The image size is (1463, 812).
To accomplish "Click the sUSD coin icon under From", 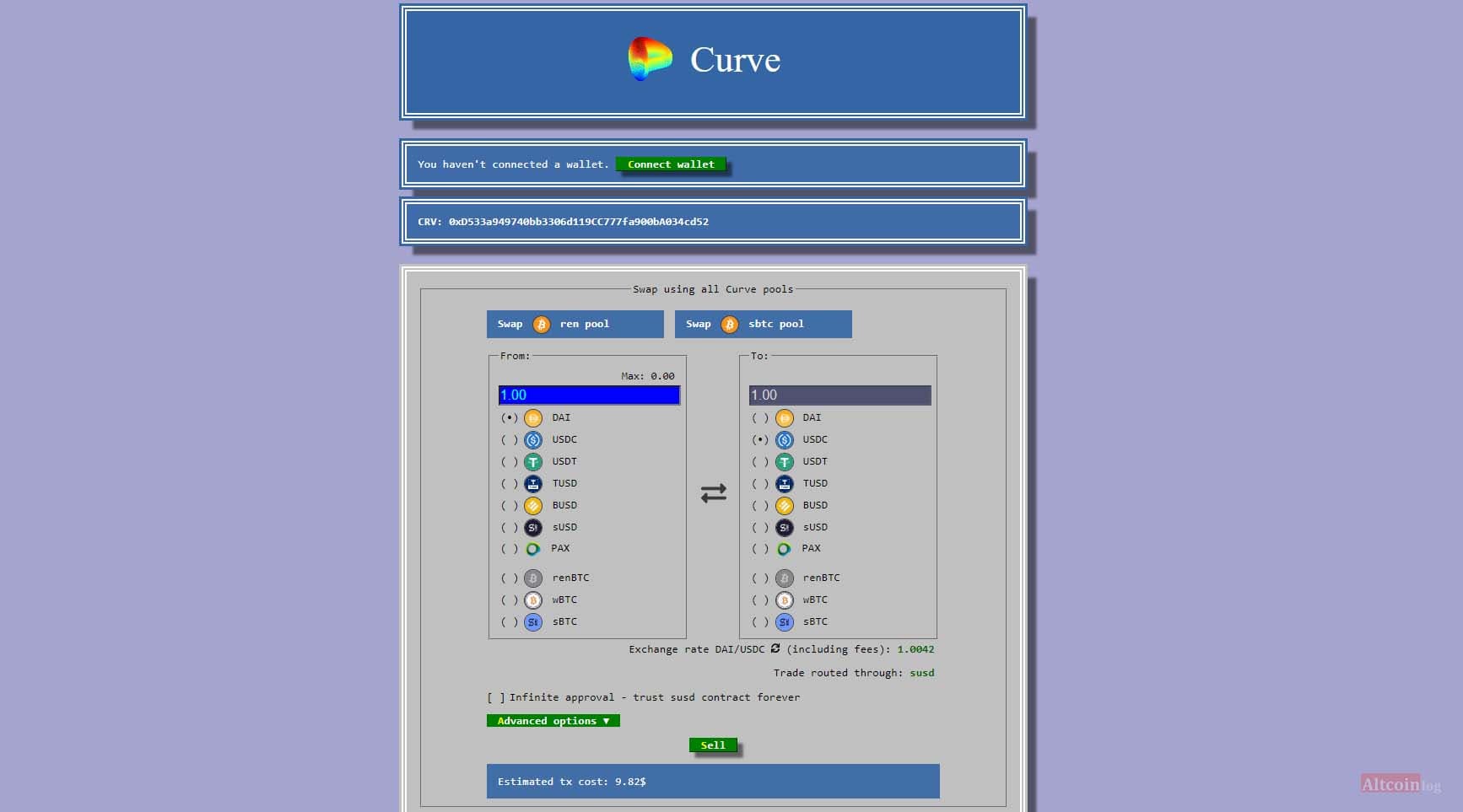I will click(533, 528).
